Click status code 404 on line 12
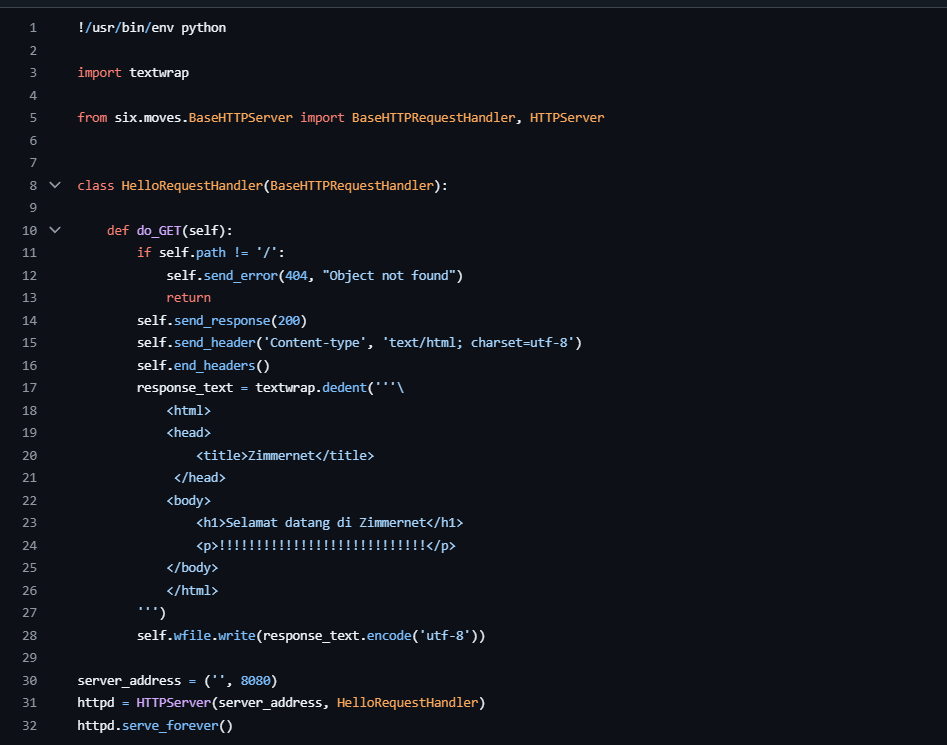947x745 pixels. 296,275
